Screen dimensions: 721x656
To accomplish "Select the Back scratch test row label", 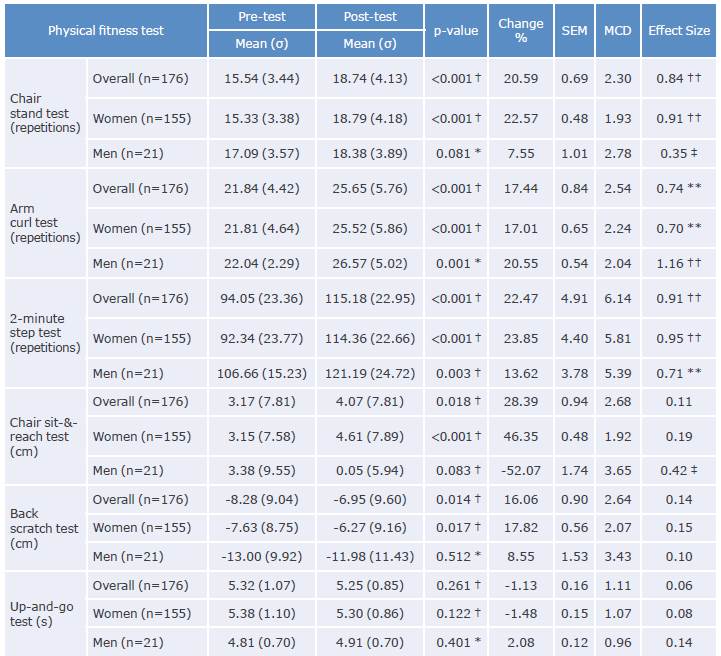I will point(44,528).
